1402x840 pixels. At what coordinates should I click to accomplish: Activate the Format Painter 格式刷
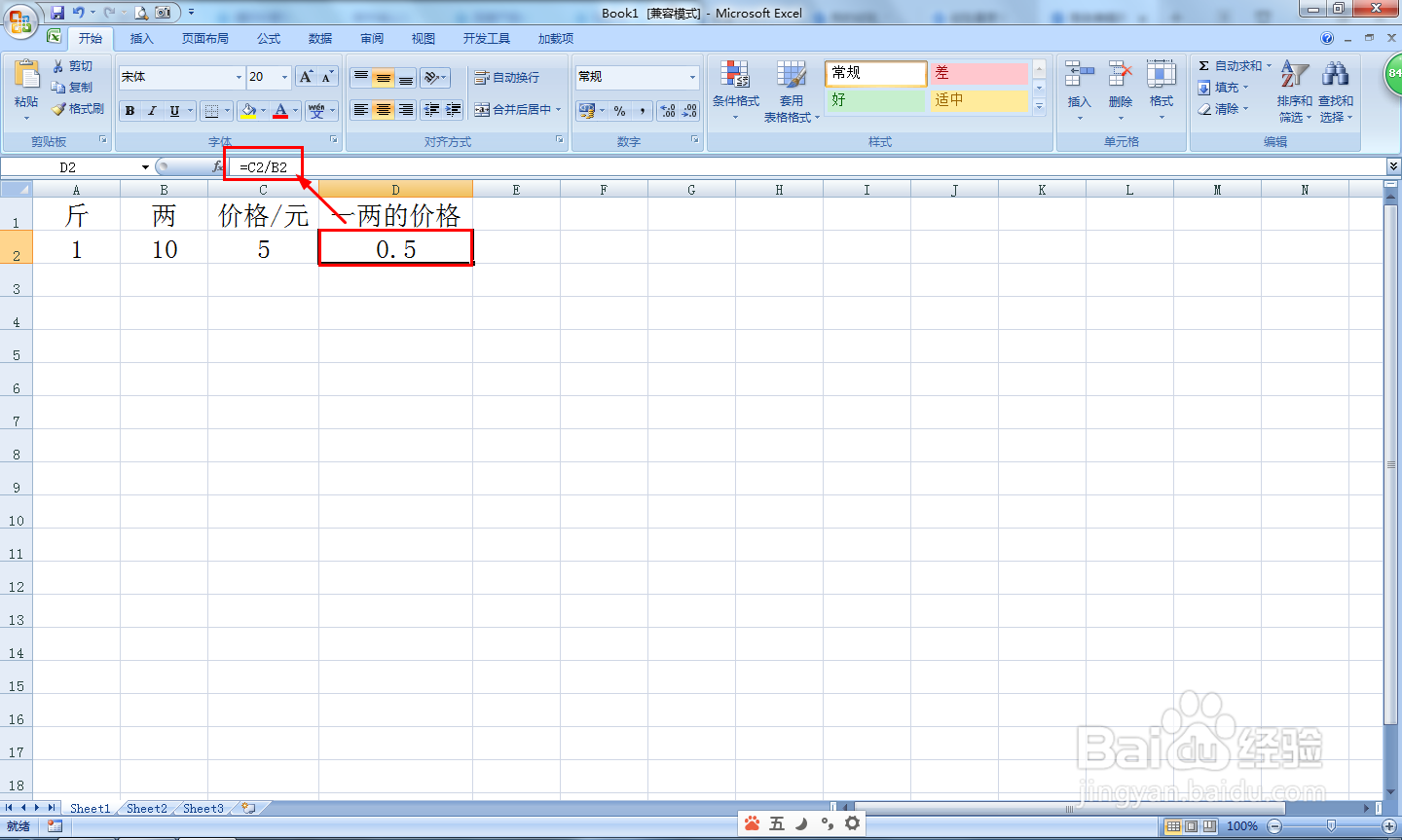pyautogui.click(x=78, y=109)
